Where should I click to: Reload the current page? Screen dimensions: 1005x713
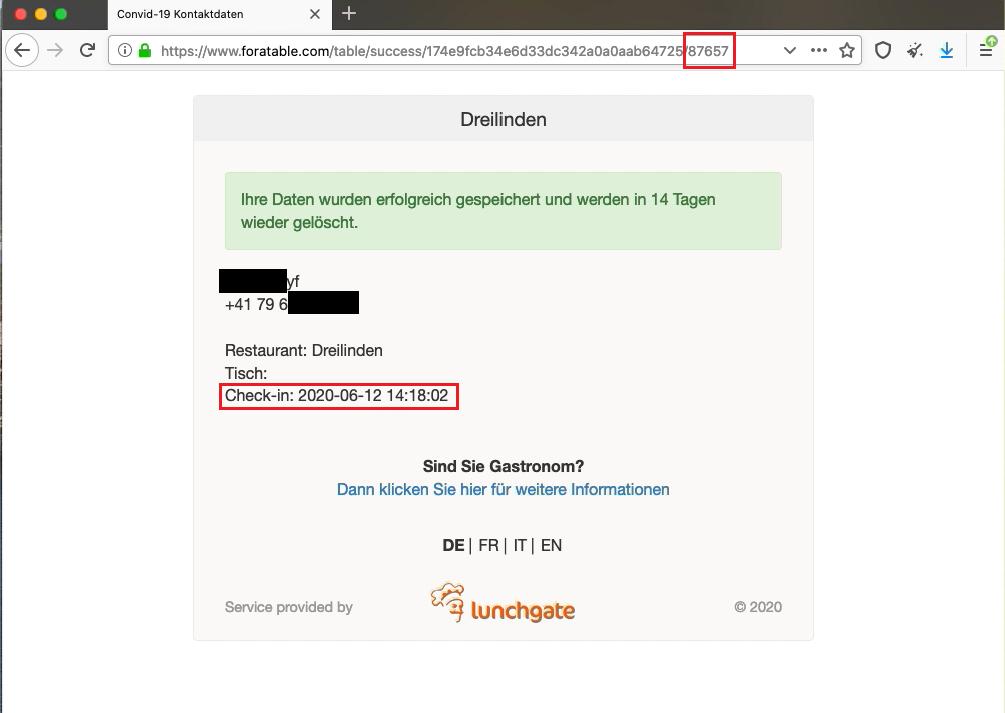[x=87, y=50]
